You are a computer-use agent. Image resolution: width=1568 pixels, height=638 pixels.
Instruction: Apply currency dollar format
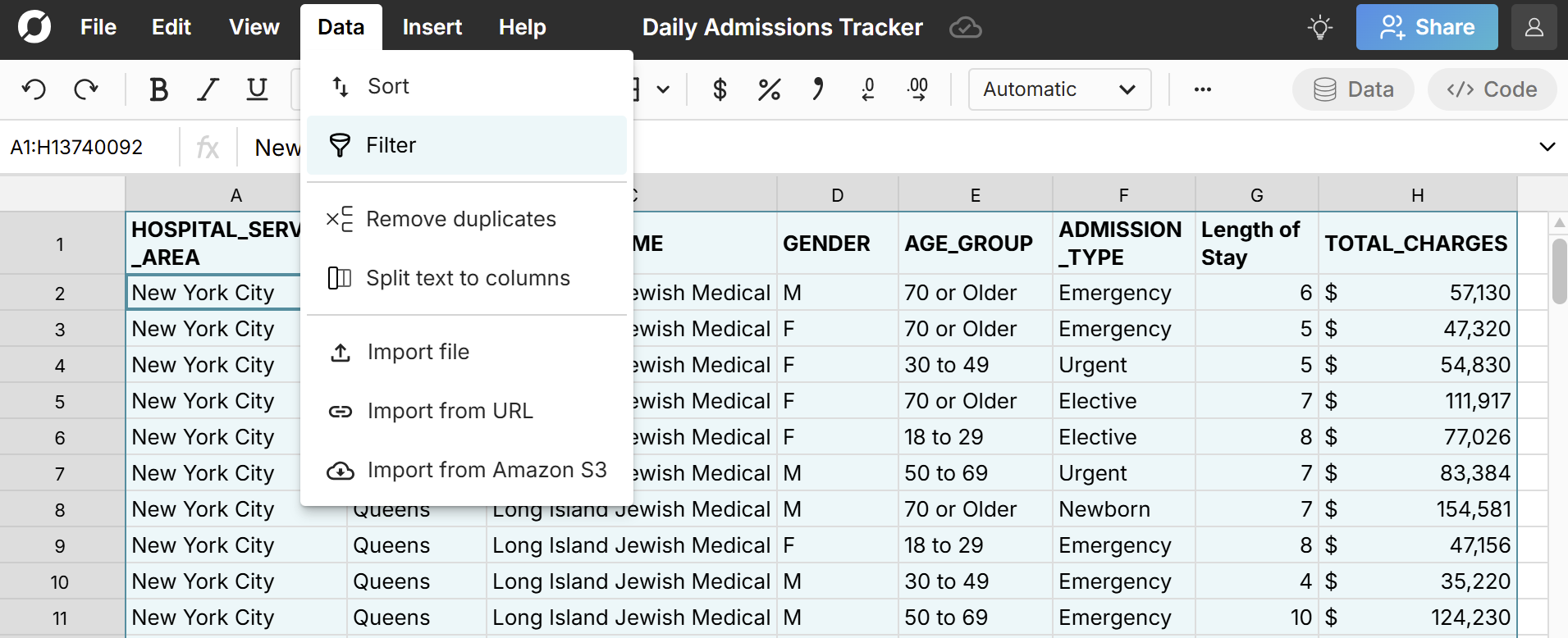click(x=720, y=89)
